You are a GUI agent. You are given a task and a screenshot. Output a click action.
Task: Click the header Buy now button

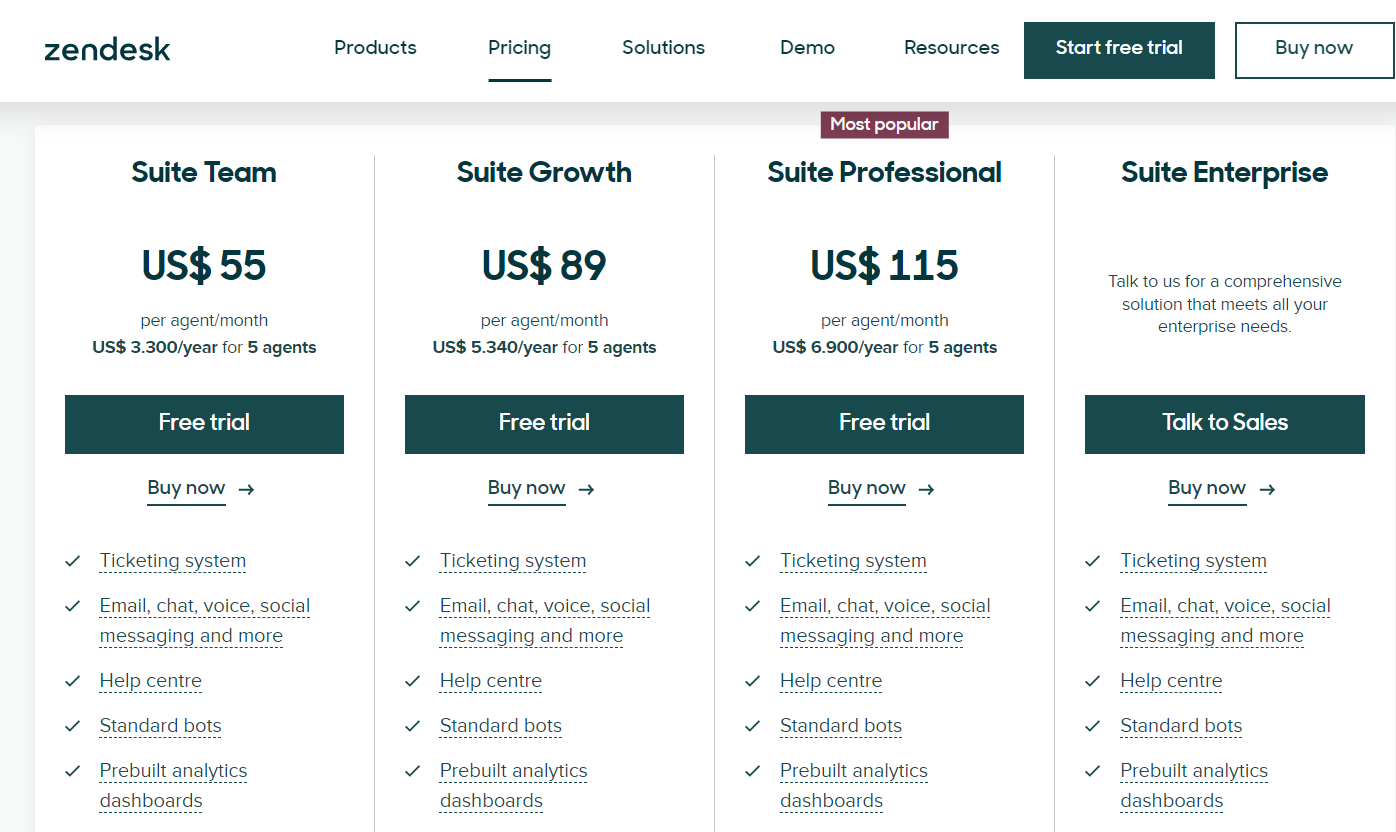[1313, 49]
